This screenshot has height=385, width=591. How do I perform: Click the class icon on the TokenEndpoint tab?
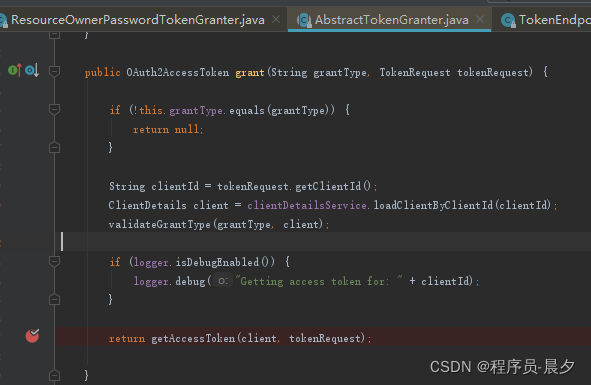(508, 20)
